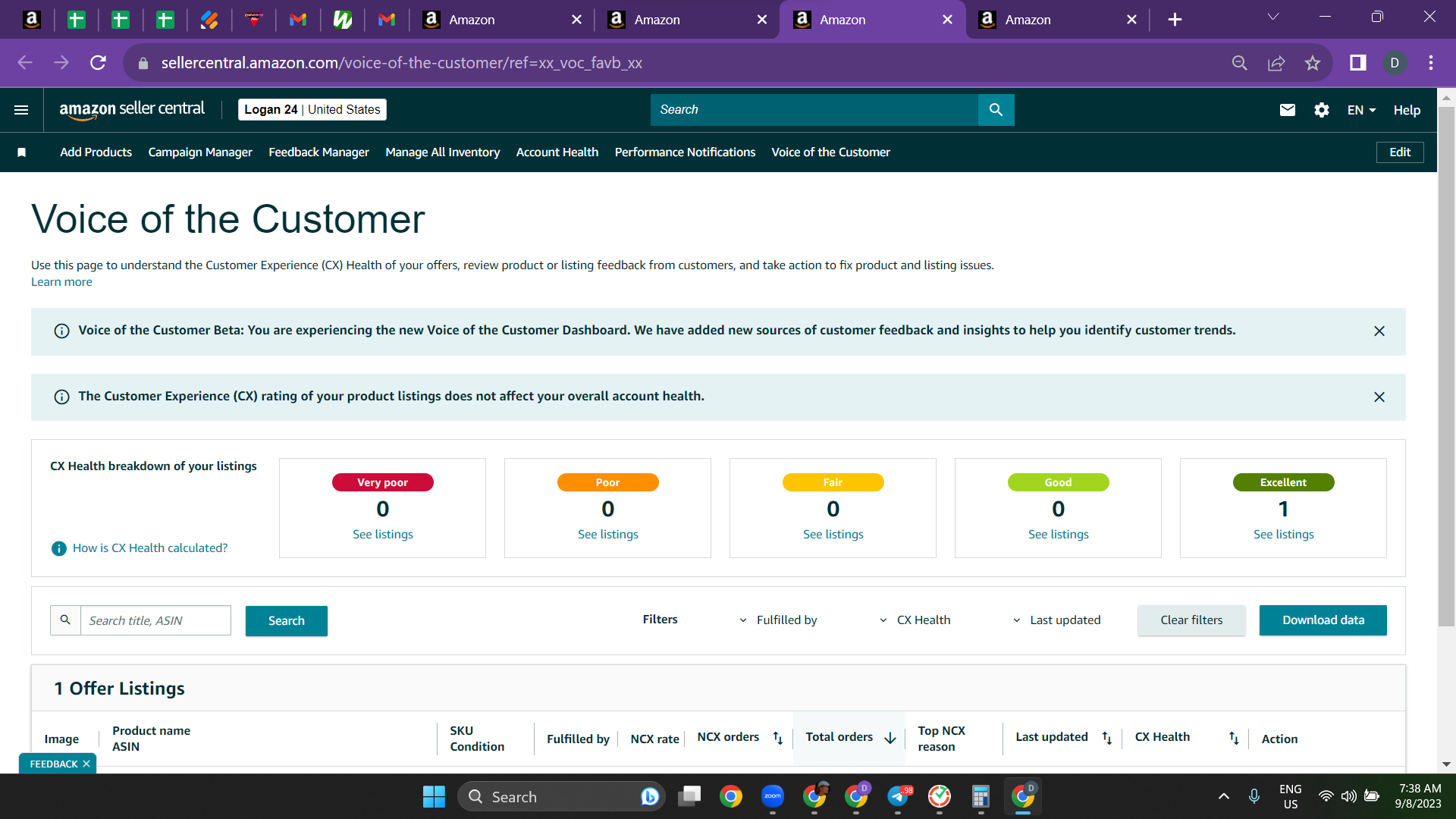1456x819 pixels.
Task: See listings under Fair
Action: click(833, 535)
